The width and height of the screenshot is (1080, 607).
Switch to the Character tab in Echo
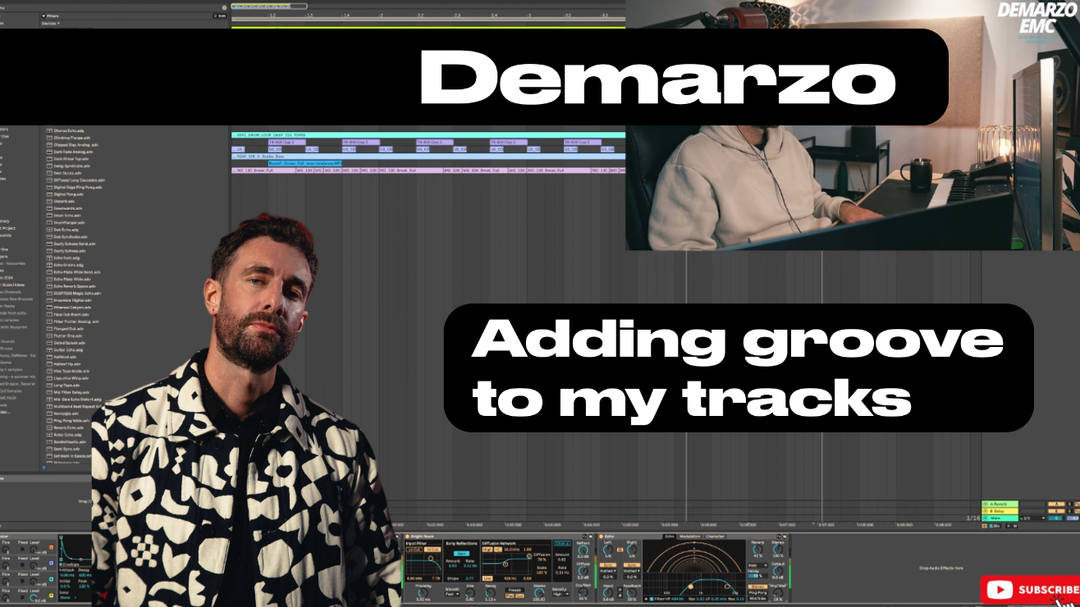715,537
